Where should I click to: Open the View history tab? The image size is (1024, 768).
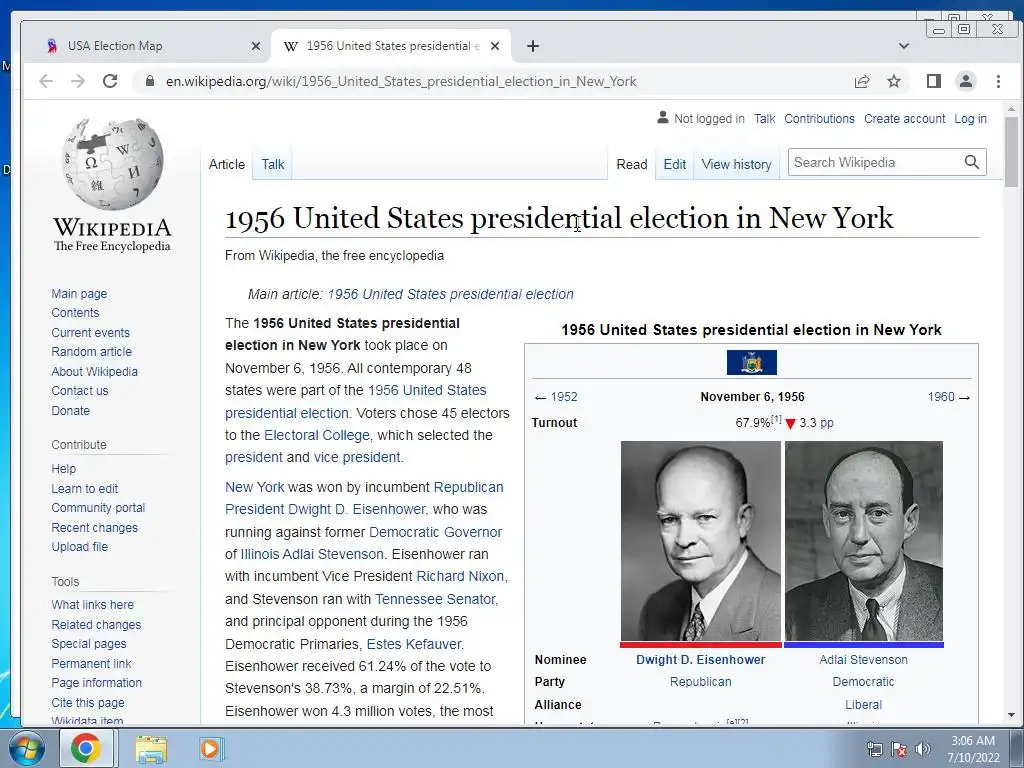click(736, 165)
